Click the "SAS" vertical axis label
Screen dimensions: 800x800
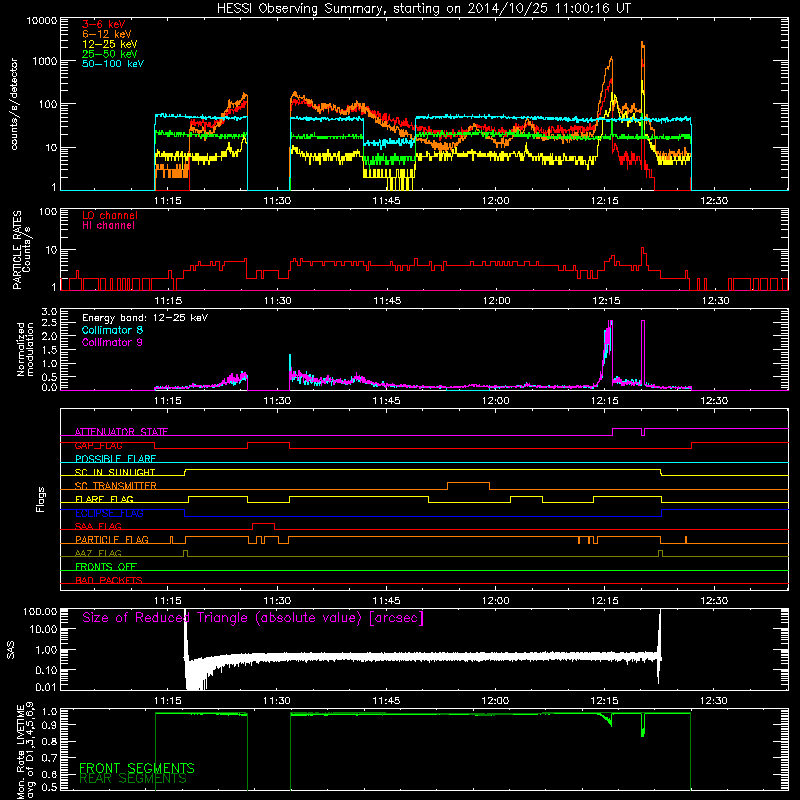11,649
